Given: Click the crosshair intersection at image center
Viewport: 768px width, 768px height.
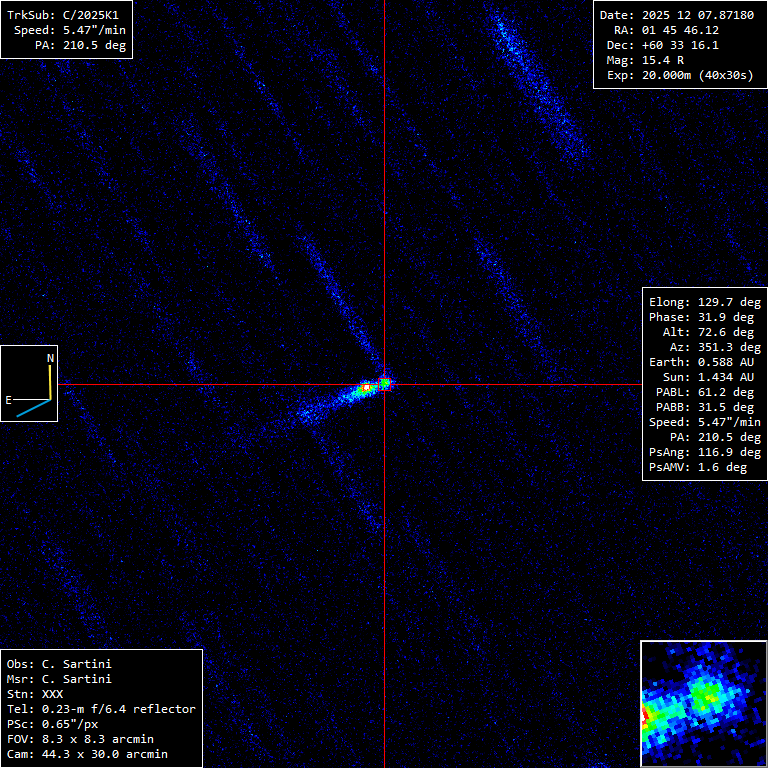Looking at the screenshot, I should (384, 384).
